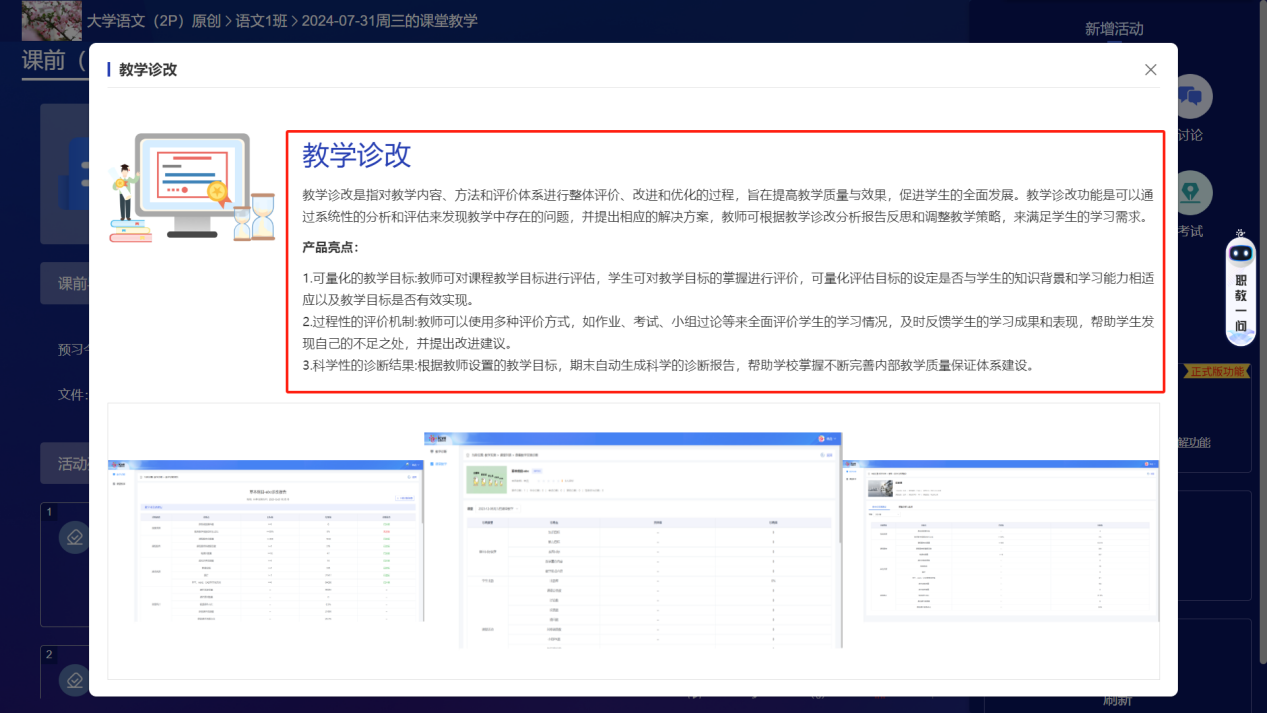Close the 教学诊改 dialog
The image size is (1267, 713).
pyautogui.click(x=1150, y=69)
